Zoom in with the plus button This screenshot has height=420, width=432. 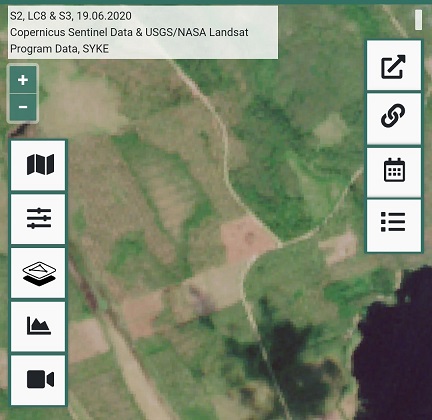tap(23, 80)
